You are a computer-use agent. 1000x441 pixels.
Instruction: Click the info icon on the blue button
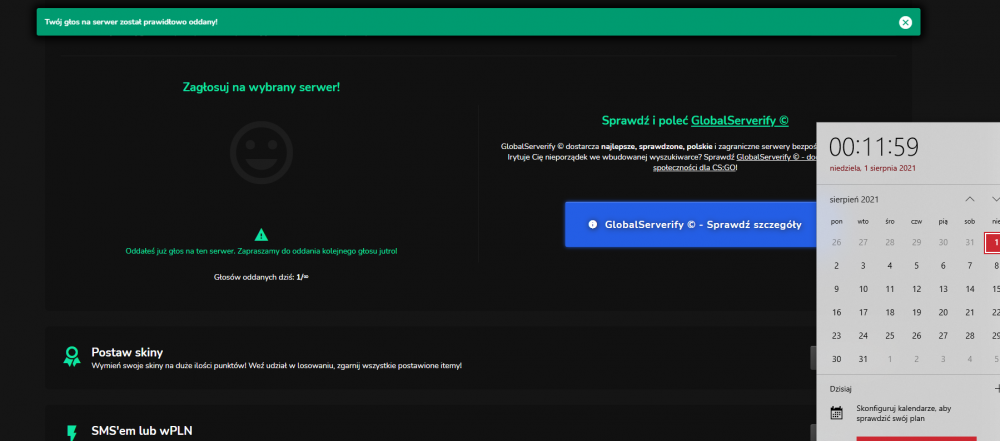click(x=592, y=225)
